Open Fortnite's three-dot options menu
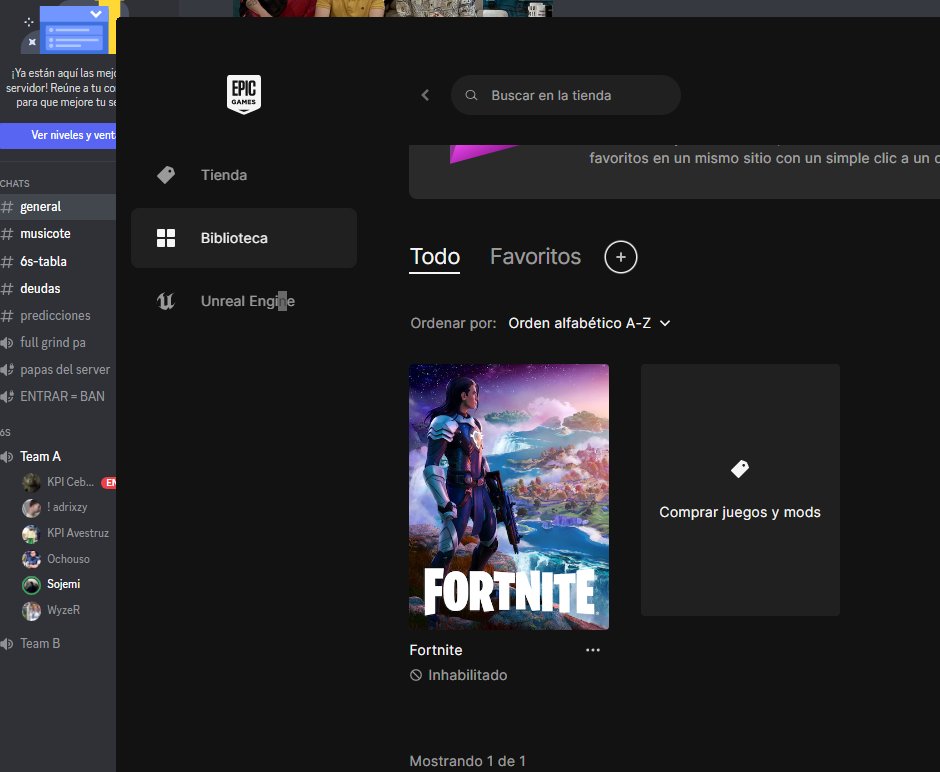Screen dimensions: 940x772 coord(592,650)
